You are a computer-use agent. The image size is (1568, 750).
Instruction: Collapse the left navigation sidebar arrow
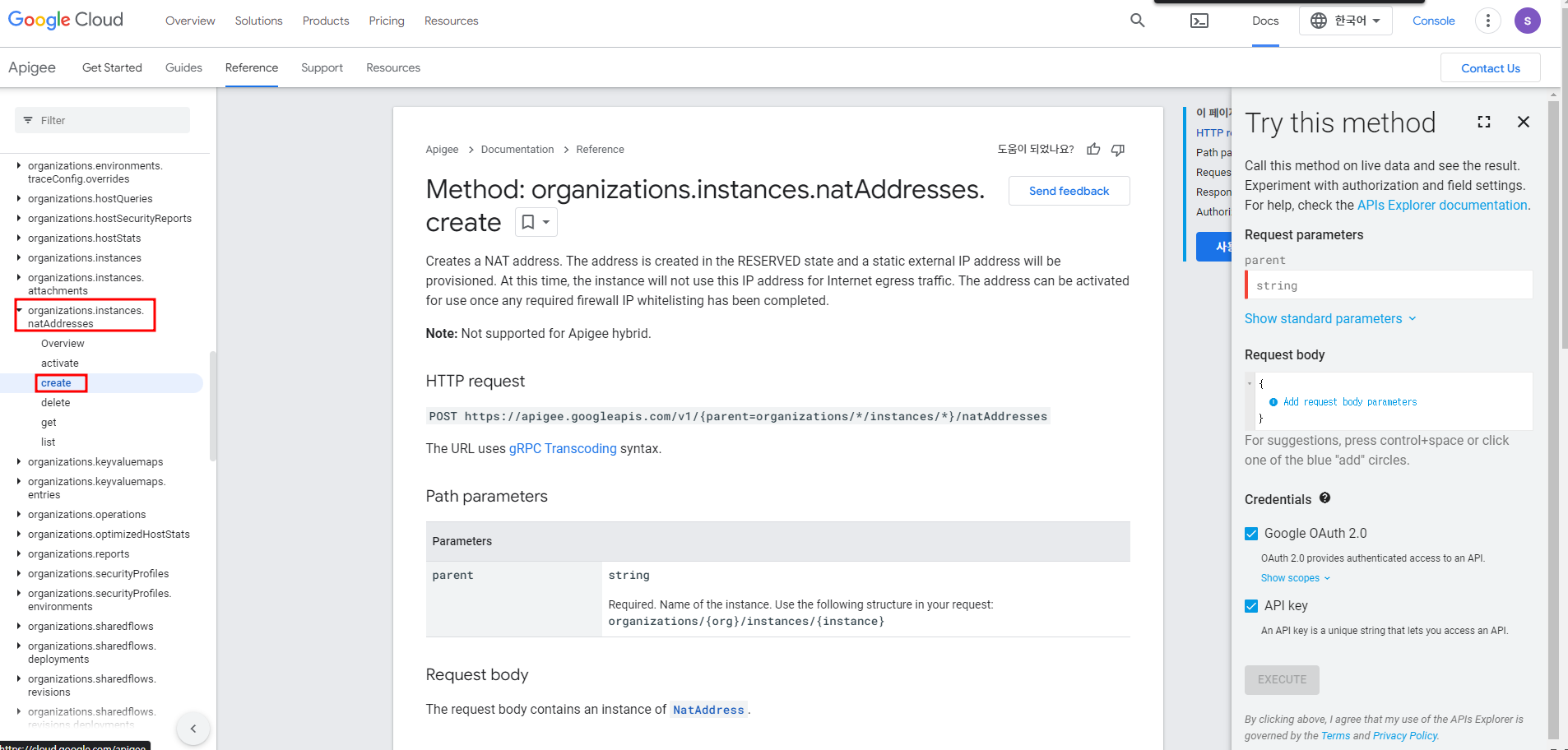click(193, 729)
